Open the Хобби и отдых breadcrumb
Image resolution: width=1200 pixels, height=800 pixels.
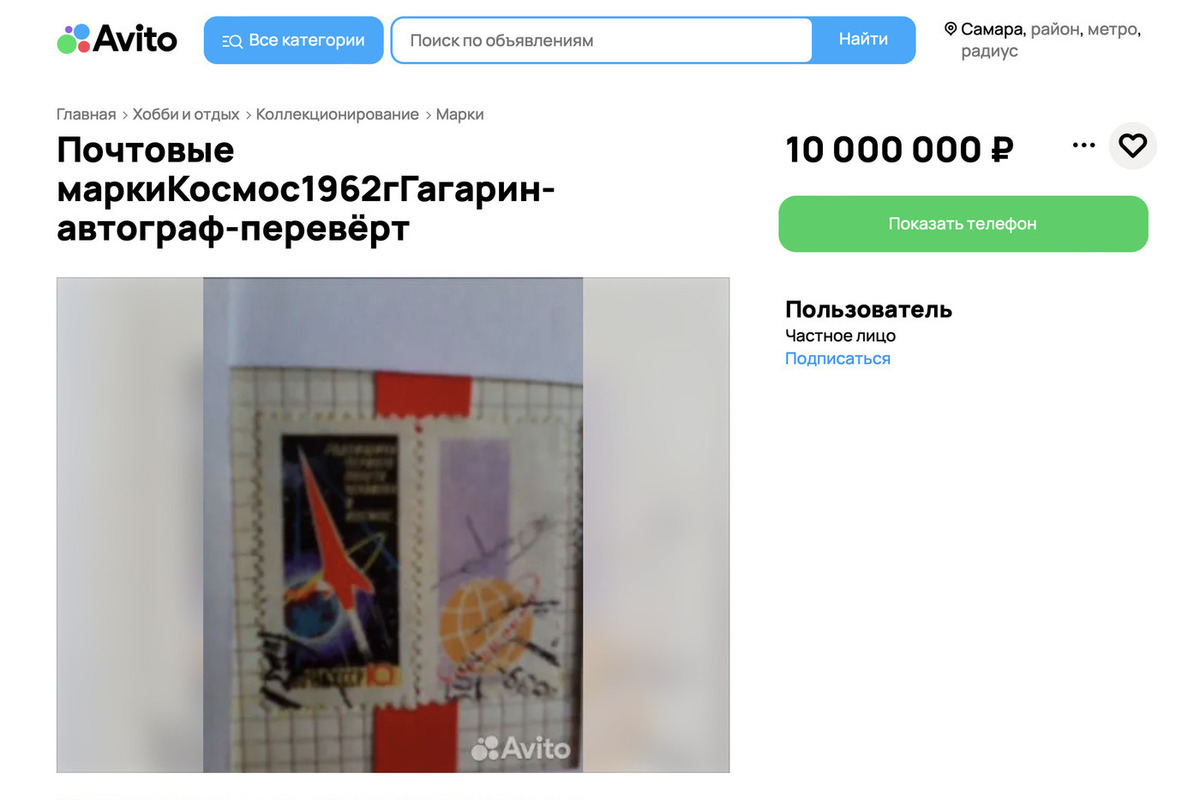coord(186,114)
